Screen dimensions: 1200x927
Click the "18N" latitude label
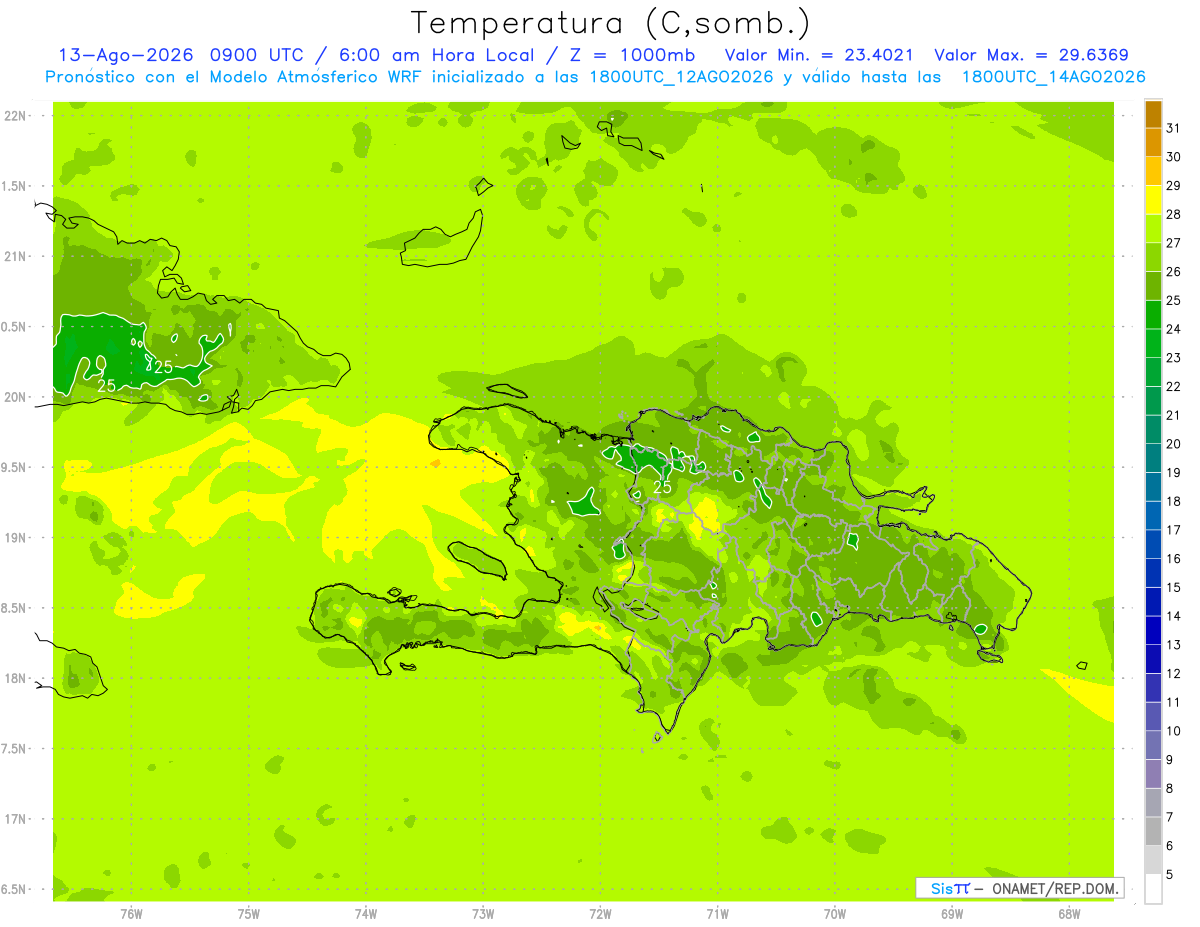point(15,679)
